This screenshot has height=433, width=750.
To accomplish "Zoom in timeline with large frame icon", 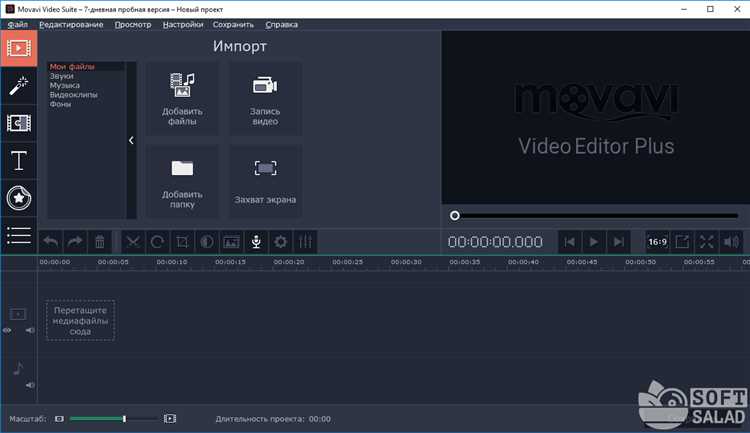I will click(x=170, y=419).
